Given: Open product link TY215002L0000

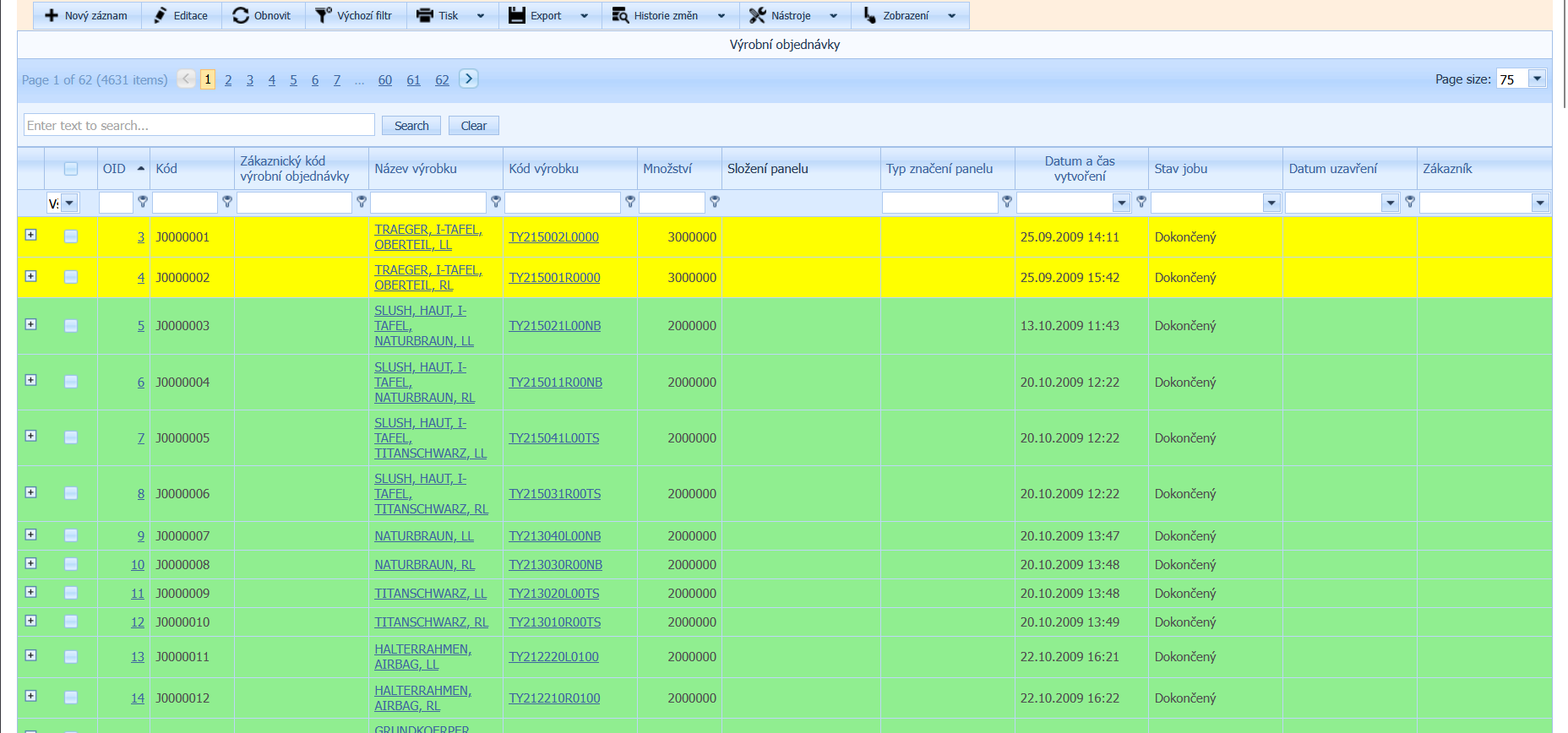Looking at the screenshot, I should (553, 237).
